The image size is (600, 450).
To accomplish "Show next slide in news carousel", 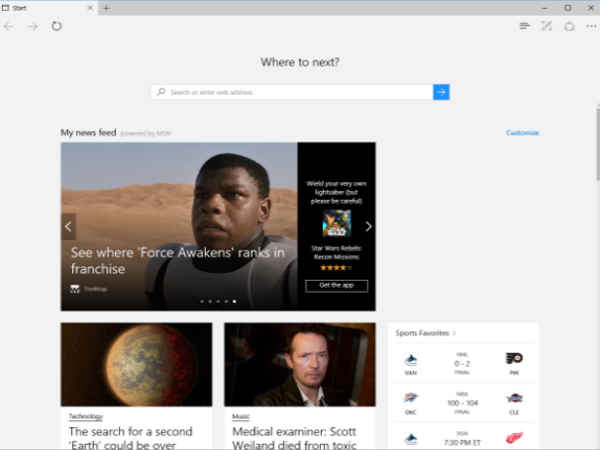I will (368, 226).
